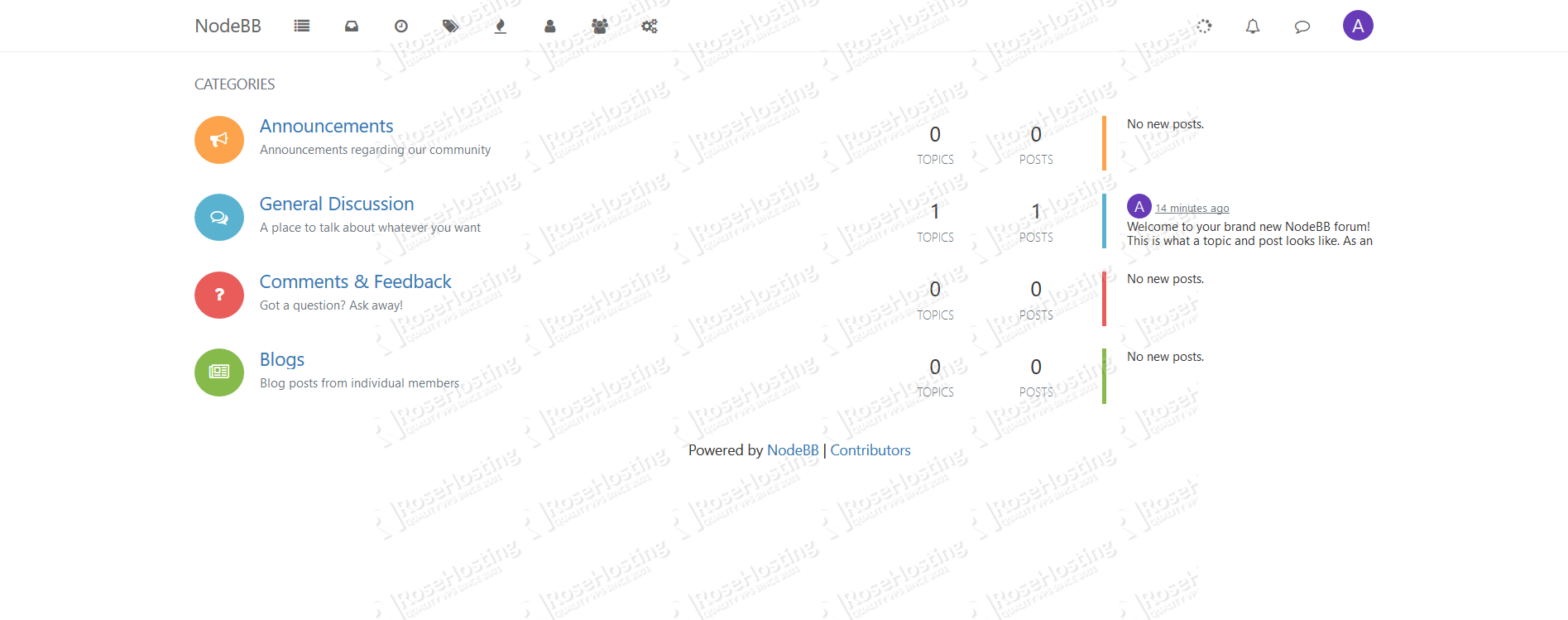Open the Recent topics clock icon
This screenshot has height=620, width=1568.
401,26
